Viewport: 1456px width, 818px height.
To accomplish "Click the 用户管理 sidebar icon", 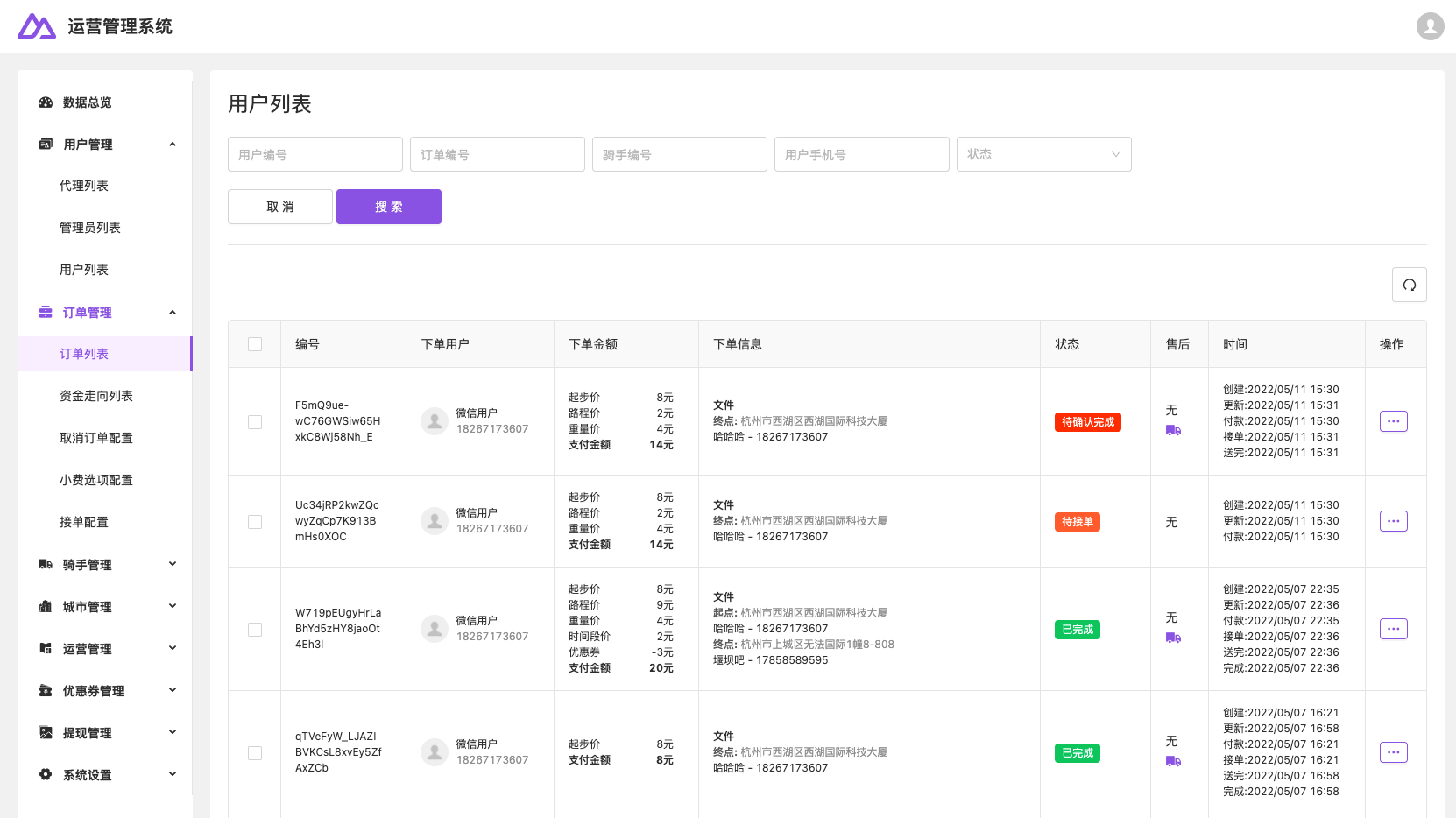I will 46,144.
